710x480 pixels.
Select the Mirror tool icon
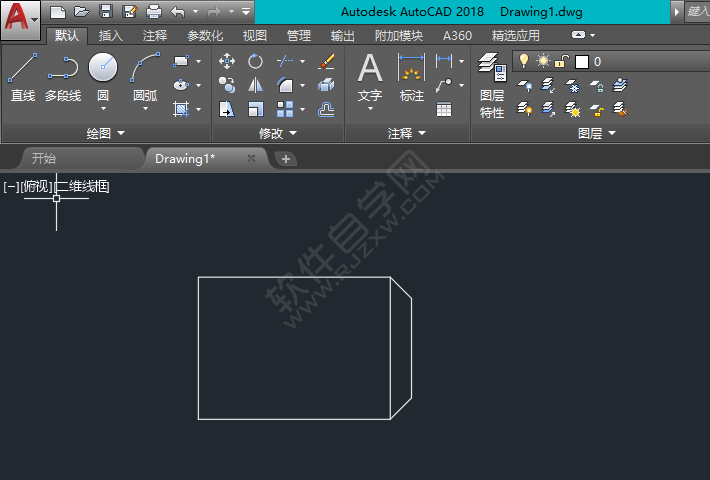(x=255, y=85)
